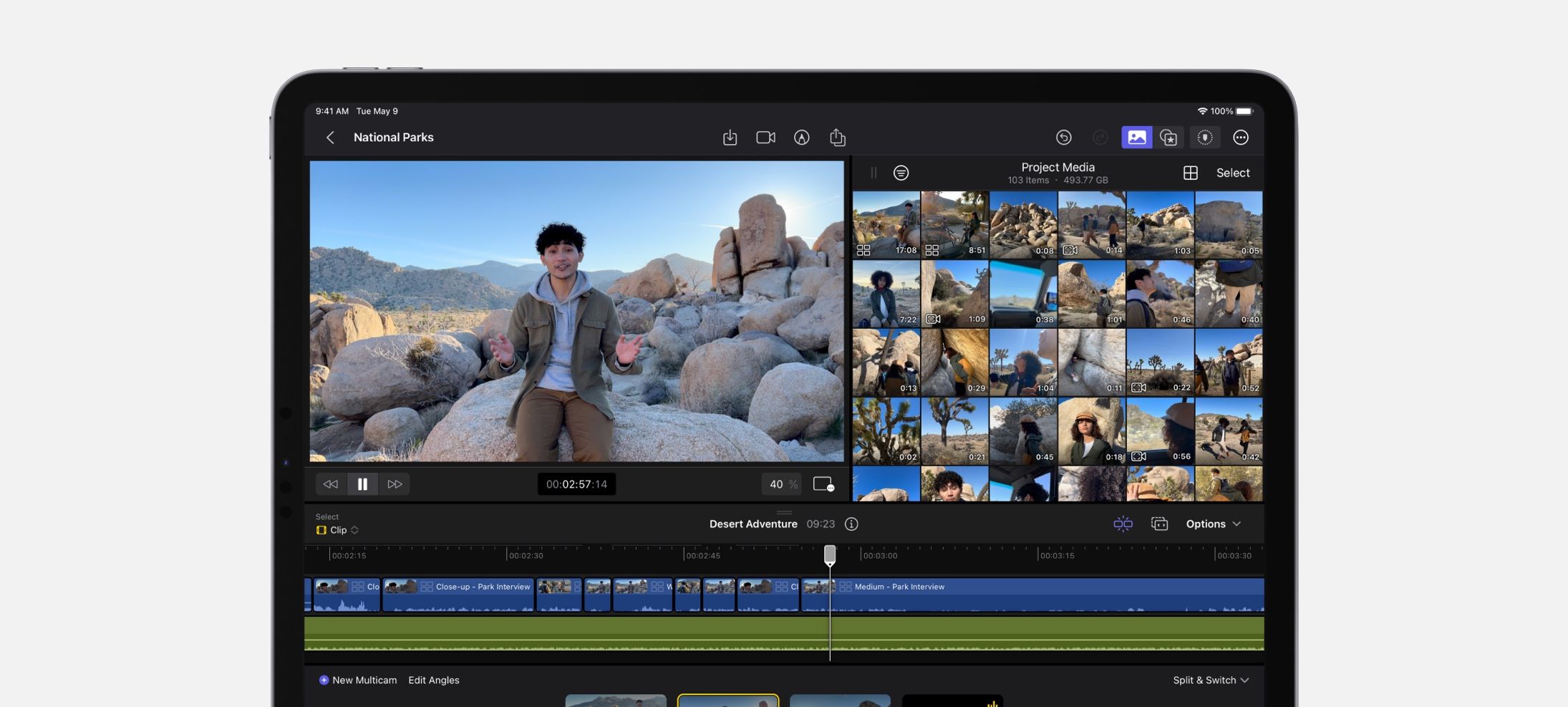
Task: Select the 0:29 clip thumbnail
Action: tap(954, 362)
